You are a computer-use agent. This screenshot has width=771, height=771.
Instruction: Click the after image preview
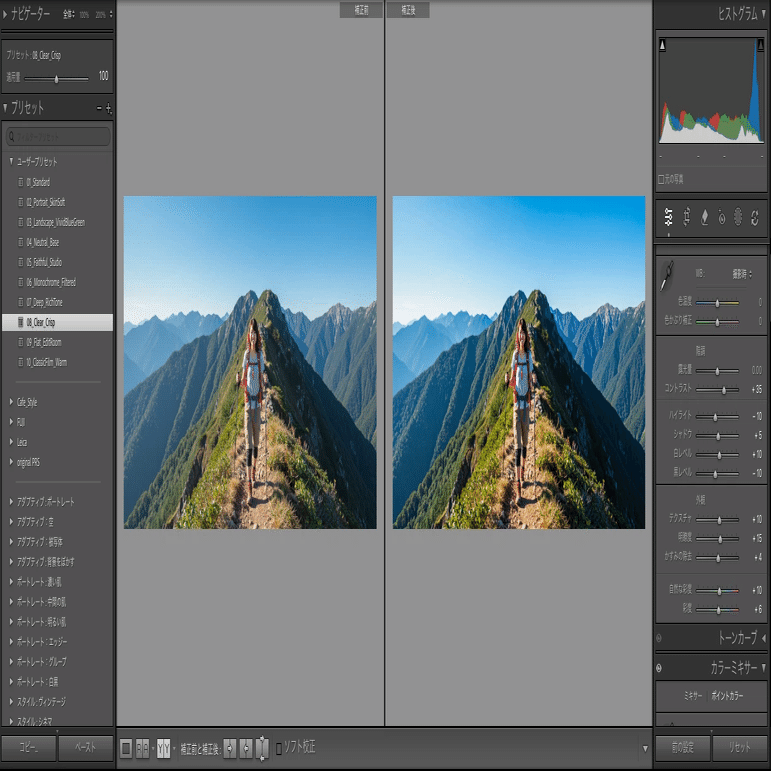point(519,362)
